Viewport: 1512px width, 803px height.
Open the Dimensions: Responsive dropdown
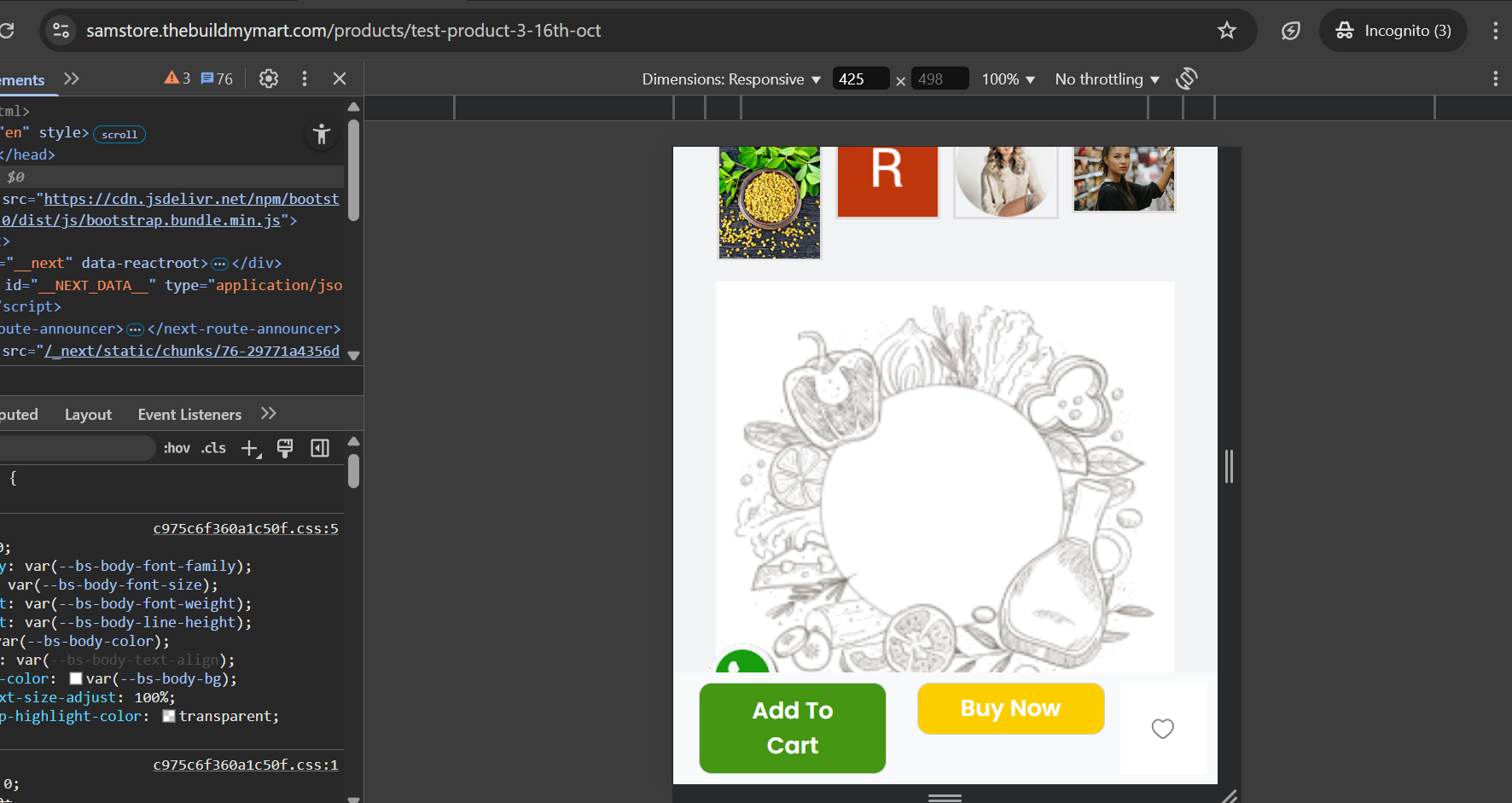[731, 79]
